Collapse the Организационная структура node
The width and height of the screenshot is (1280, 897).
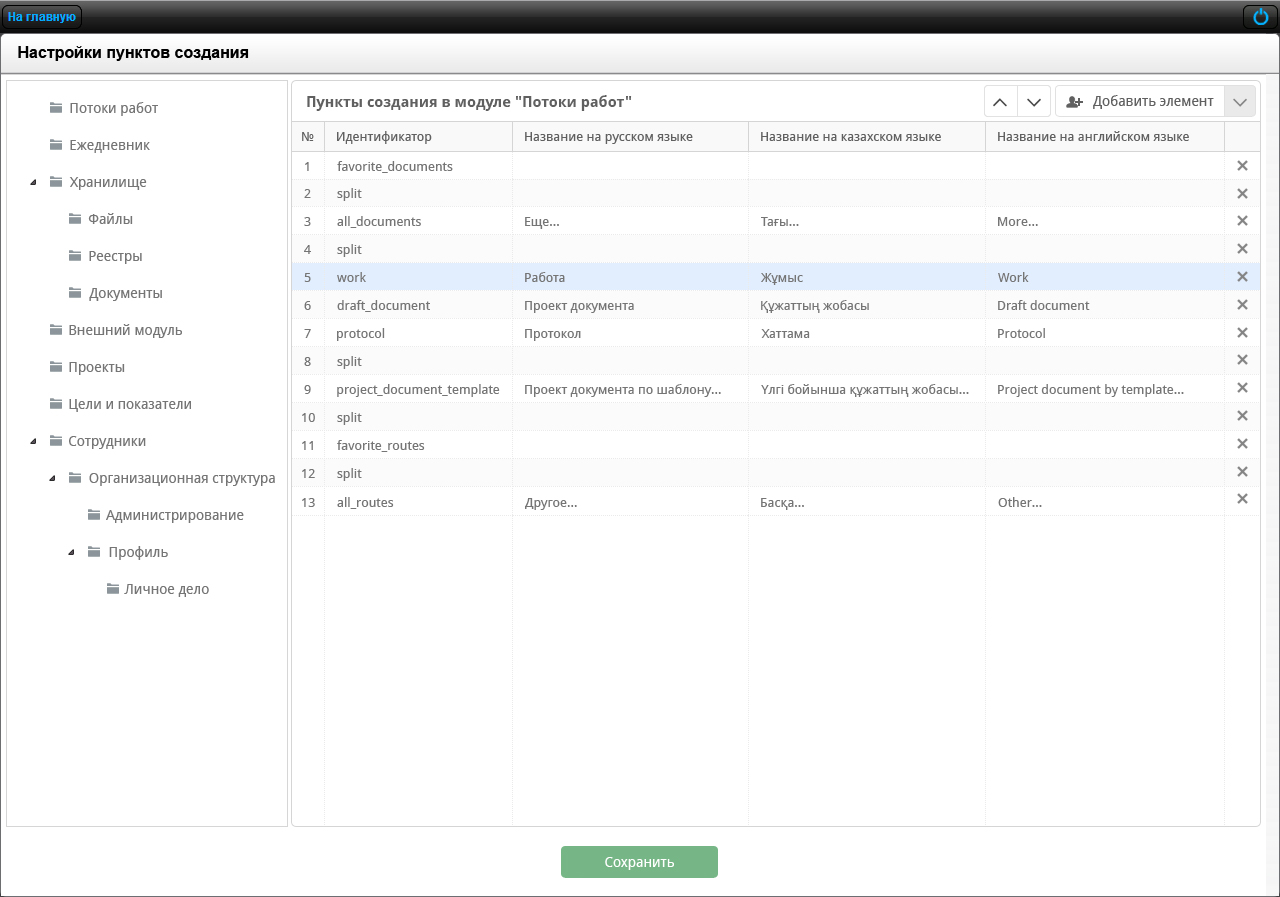[x=52, y=478]
